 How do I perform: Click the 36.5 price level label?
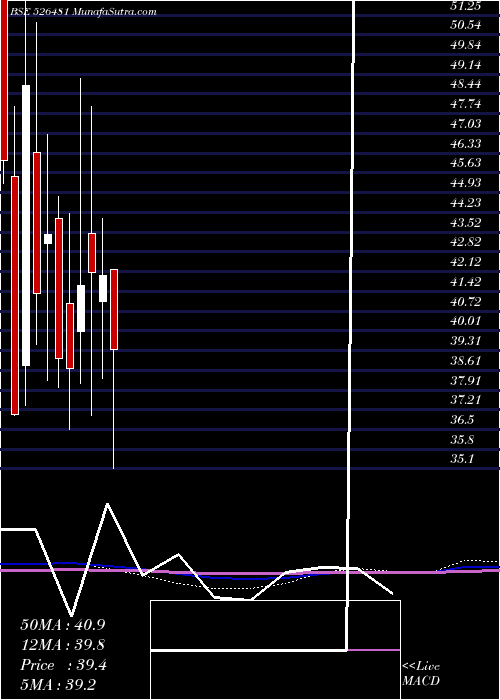[x=462, y=420]
